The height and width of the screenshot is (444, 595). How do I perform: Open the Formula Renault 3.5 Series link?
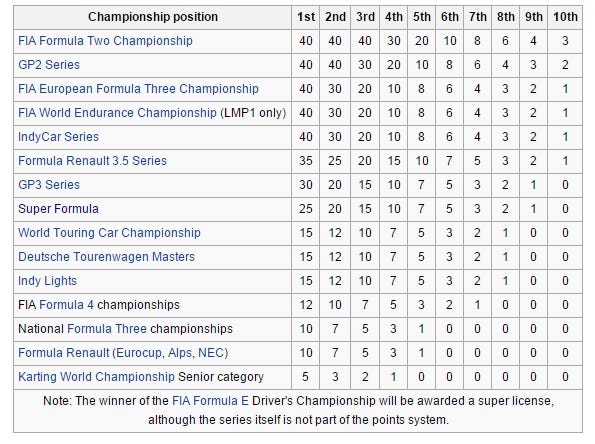[93, 161]
